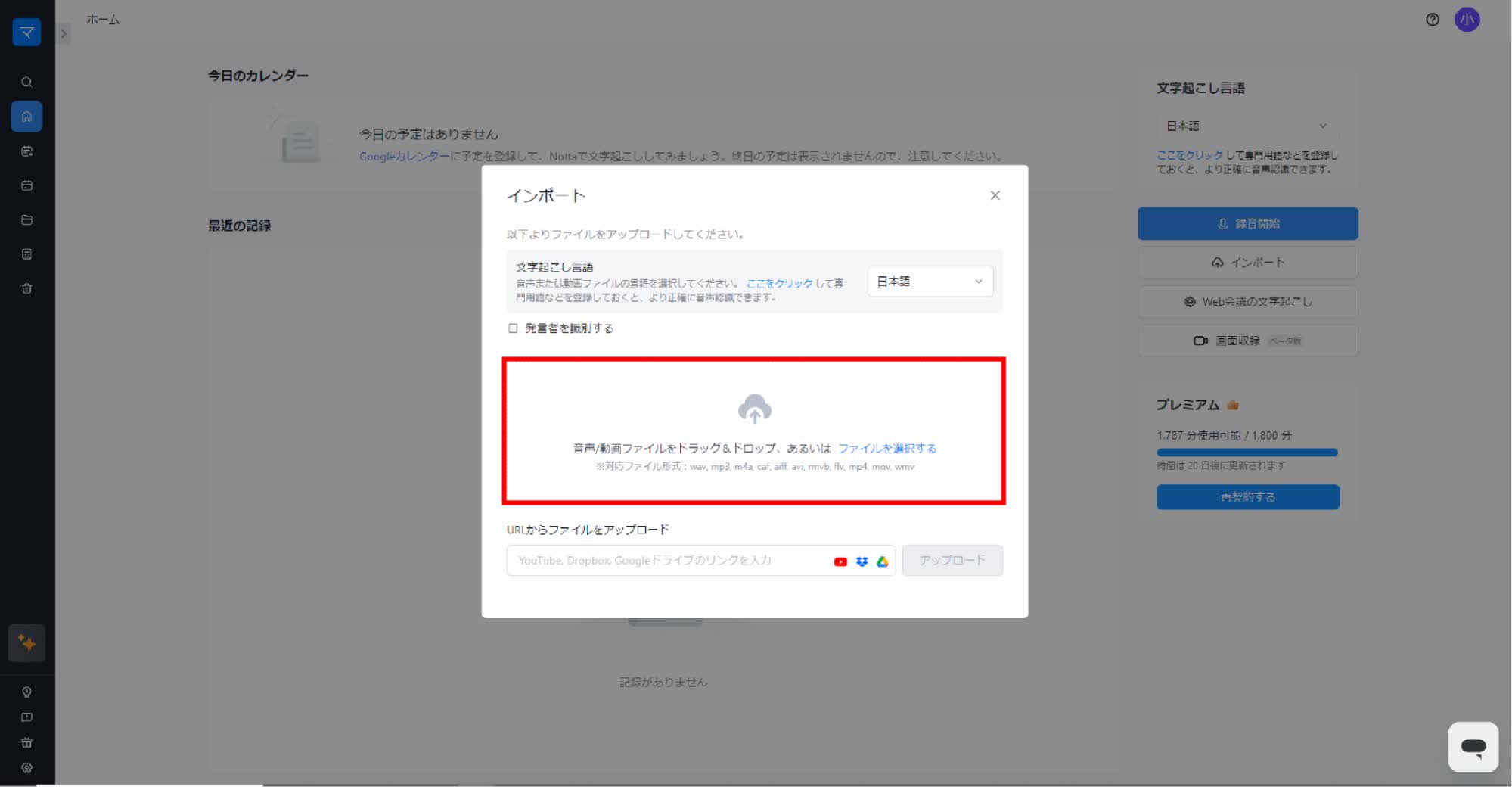Click the URLからファイルをアップロード label
1512x787 pixels.
pos(588,530)
